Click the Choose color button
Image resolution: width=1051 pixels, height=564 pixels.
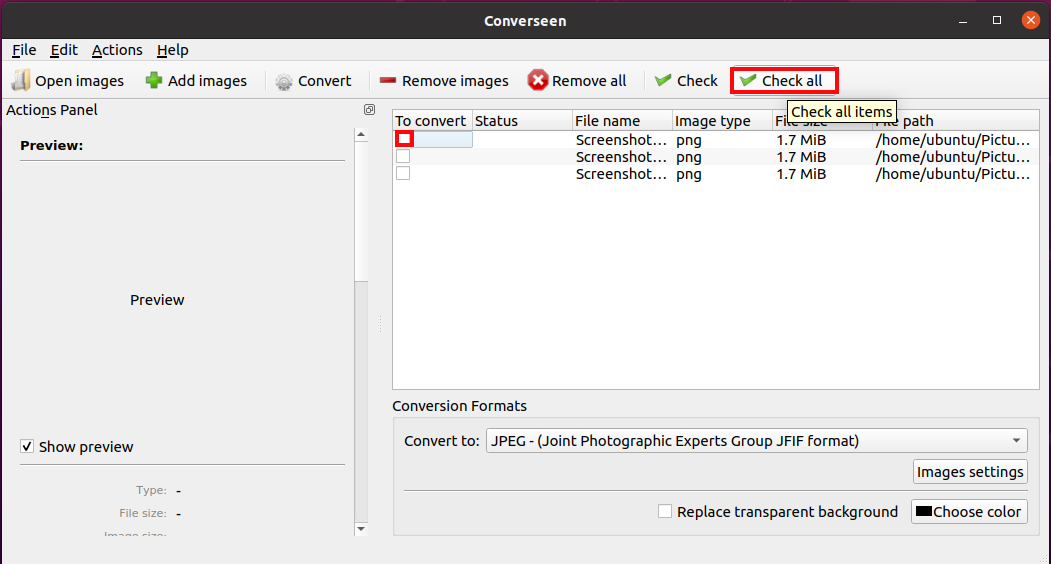pyautogui.click(x=969, y=512)
